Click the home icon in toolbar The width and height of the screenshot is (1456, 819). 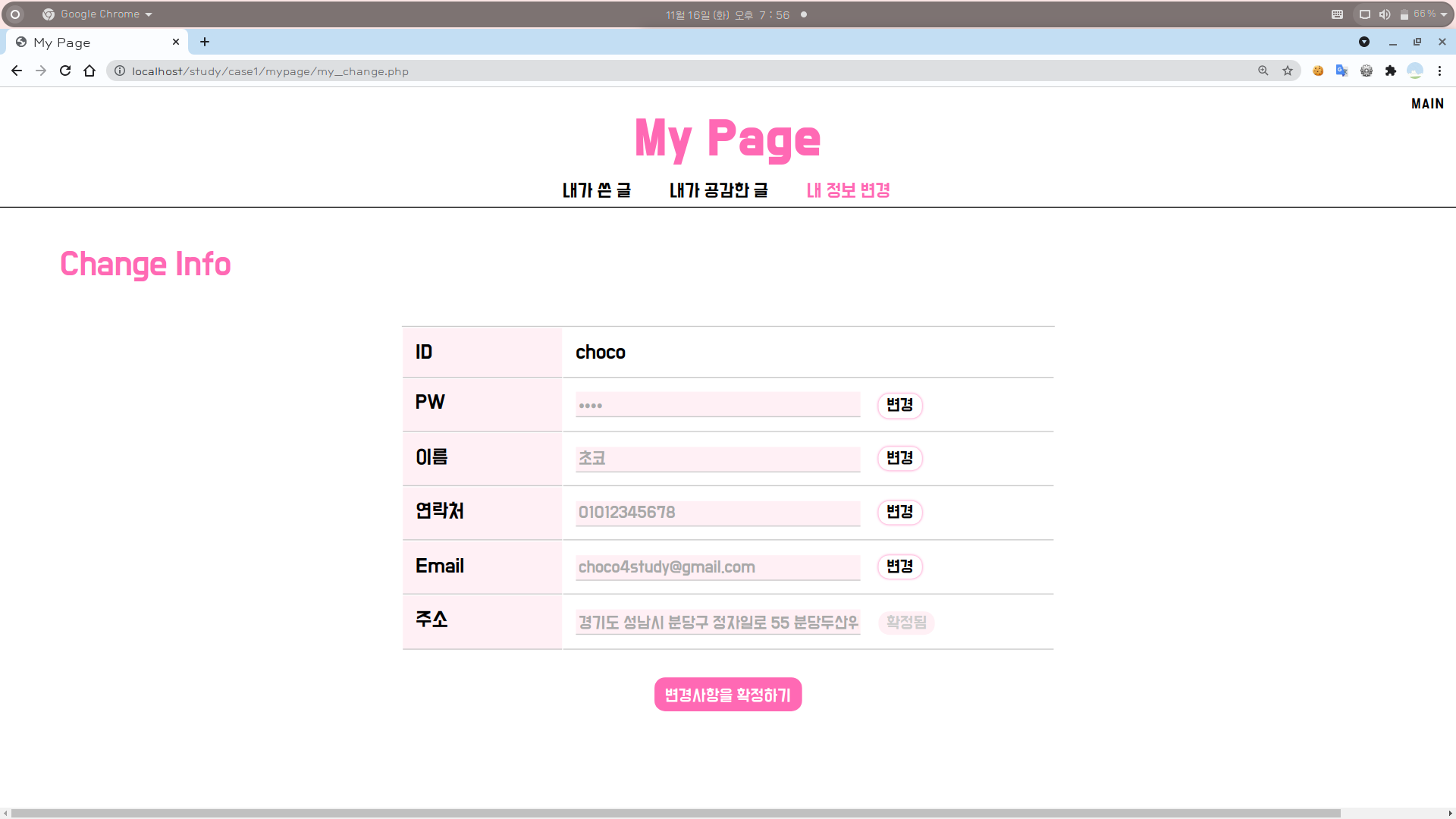coord(89,71)
